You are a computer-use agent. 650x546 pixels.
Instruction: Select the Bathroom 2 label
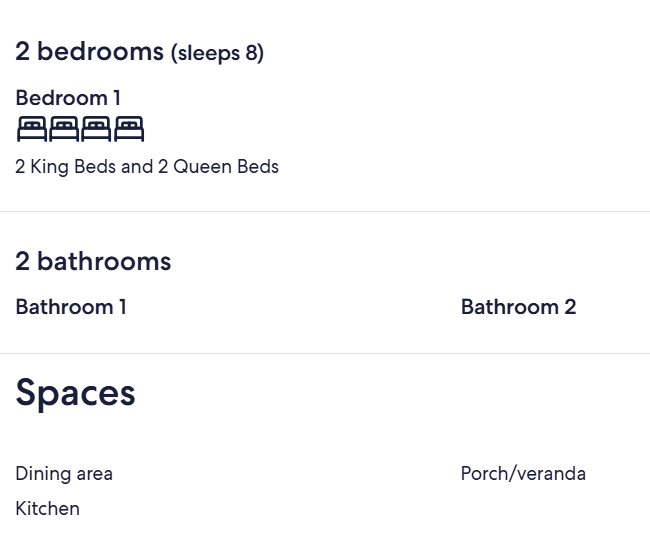tap(519, 307)
